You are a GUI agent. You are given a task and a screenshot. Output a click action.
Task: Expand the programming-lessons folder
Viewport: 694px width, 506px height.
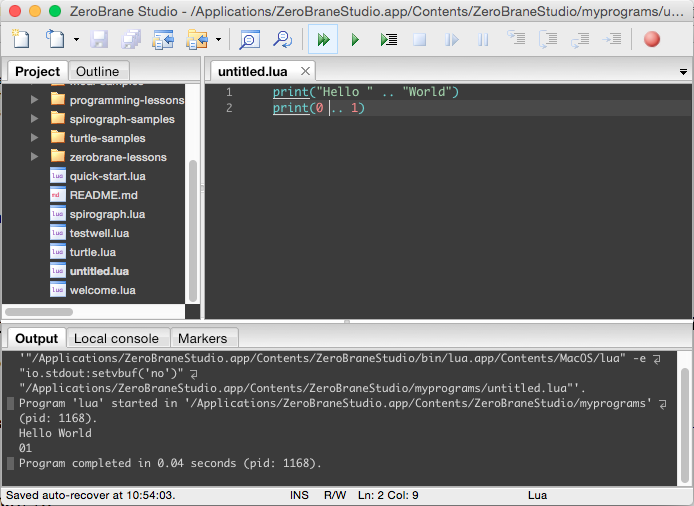click(34, 100)
